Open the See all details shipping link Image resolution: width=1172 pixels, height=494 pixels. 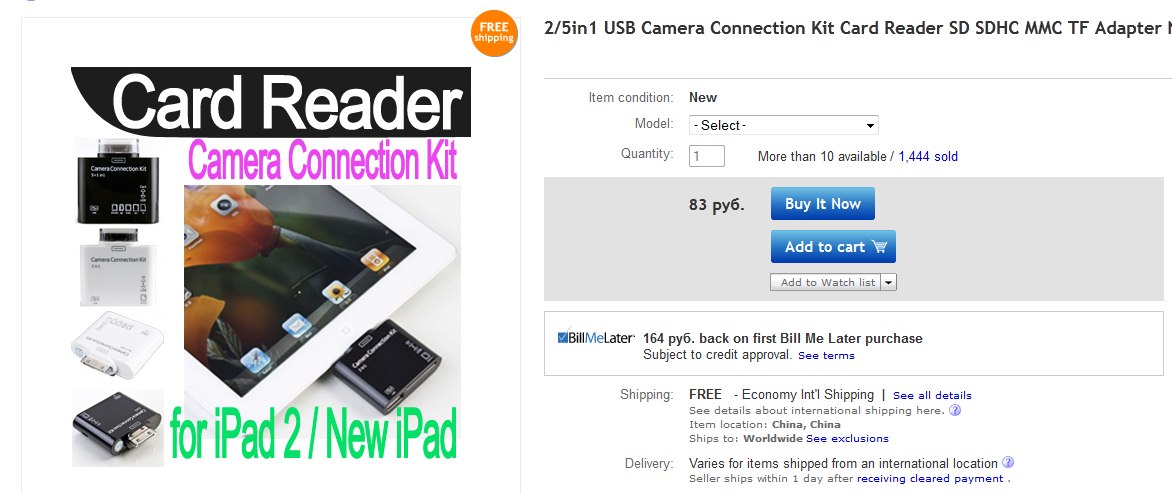click(x=932, y=395)
